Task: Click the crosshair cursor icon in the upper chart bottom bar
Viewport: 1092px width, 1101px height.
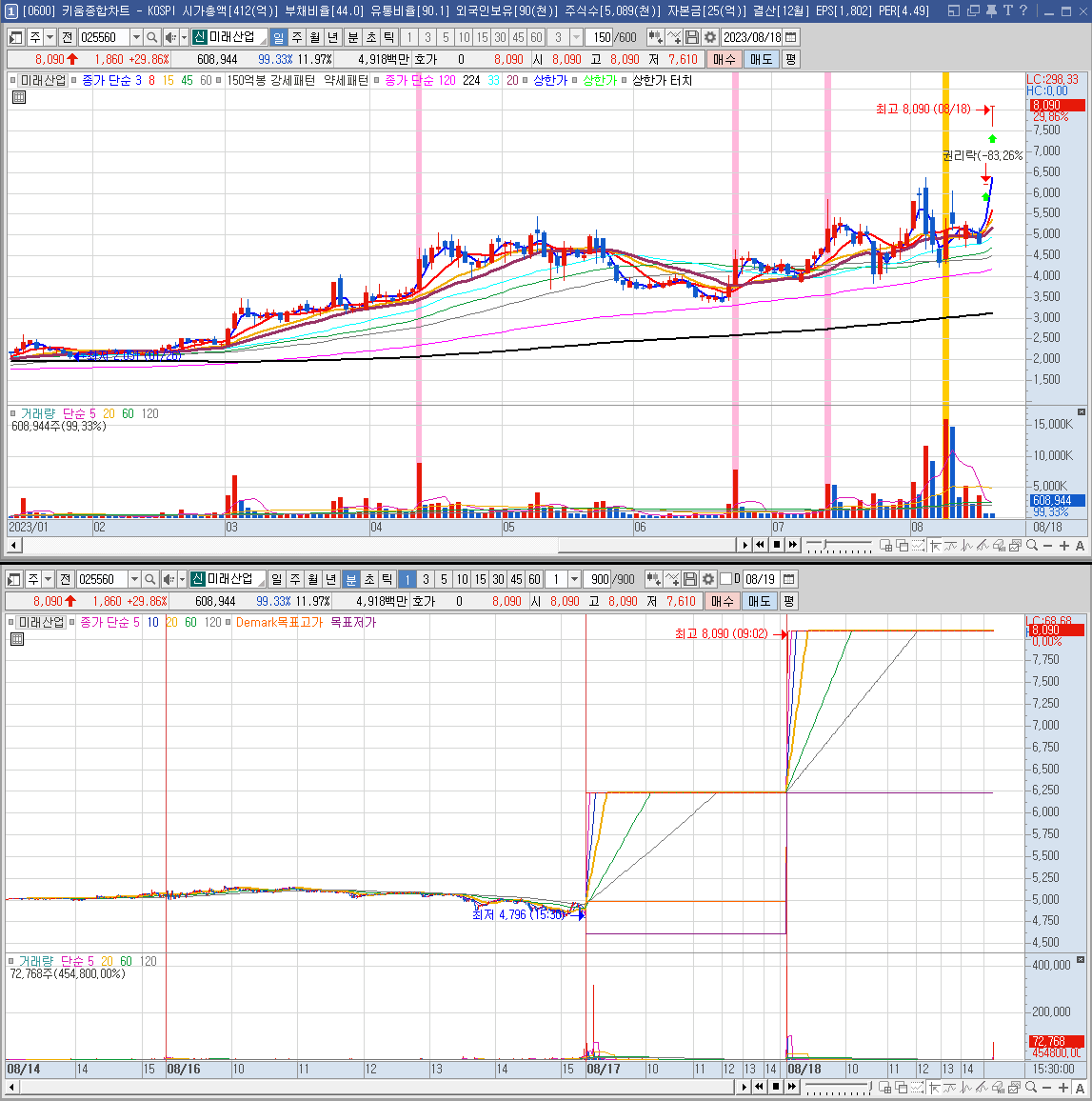Action: click(934, 546)
